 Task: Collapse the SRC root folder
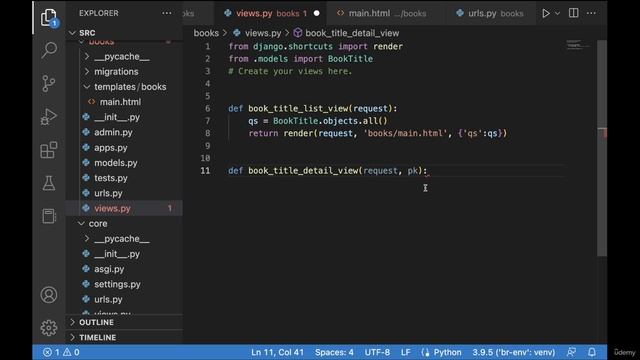coord(73,33)
